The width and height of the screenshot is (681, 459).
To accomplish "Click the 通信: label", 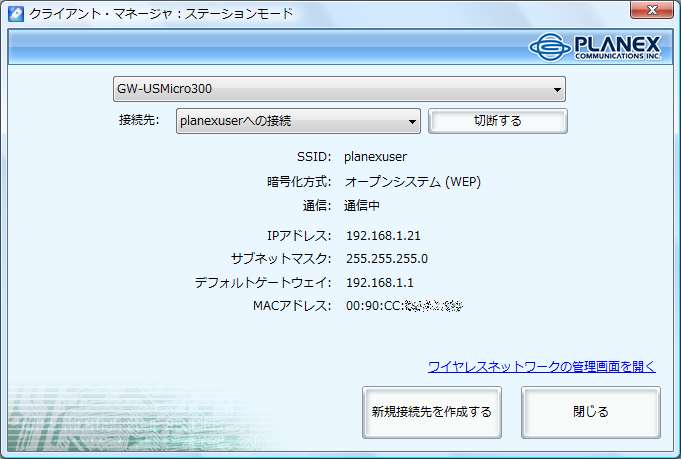I will tap(317, 205).
